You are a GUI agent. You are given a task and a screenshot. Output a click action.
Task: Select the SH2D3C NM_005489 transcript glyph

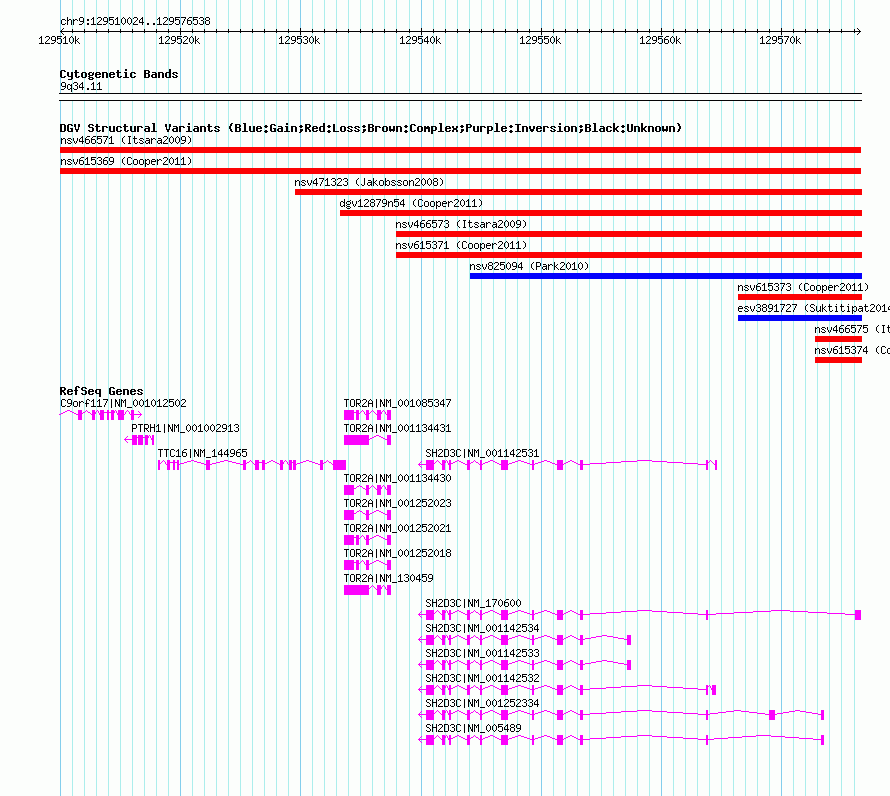[x=621, y=740]
